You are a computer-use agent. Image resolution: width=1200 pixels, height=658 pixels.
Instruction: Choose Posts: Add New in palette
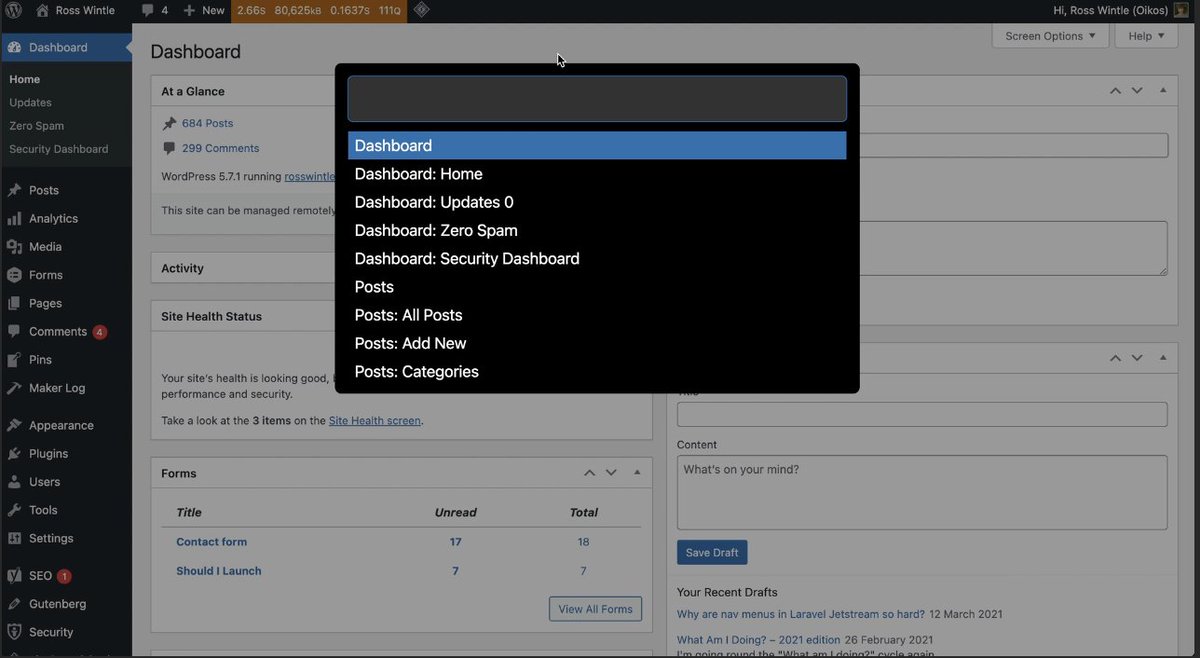coord(597,343)
